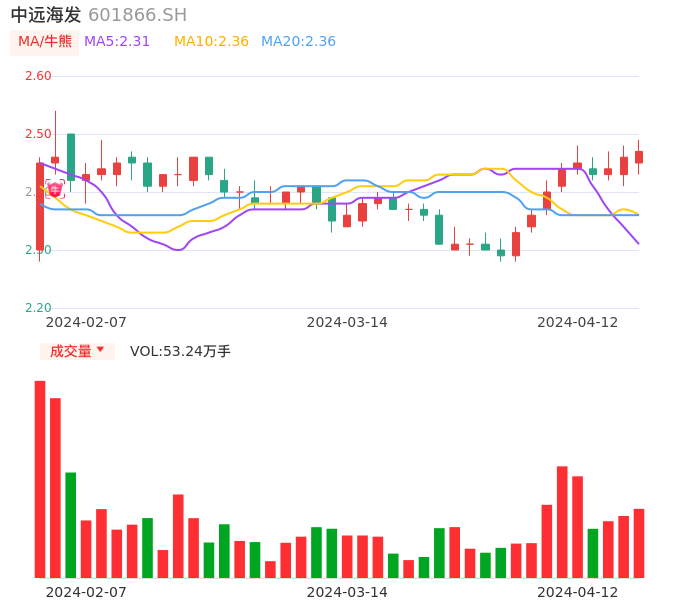Select the last red candlestick on the right
Viewport: 686px width, 606px height.
(x=639, y=157)
